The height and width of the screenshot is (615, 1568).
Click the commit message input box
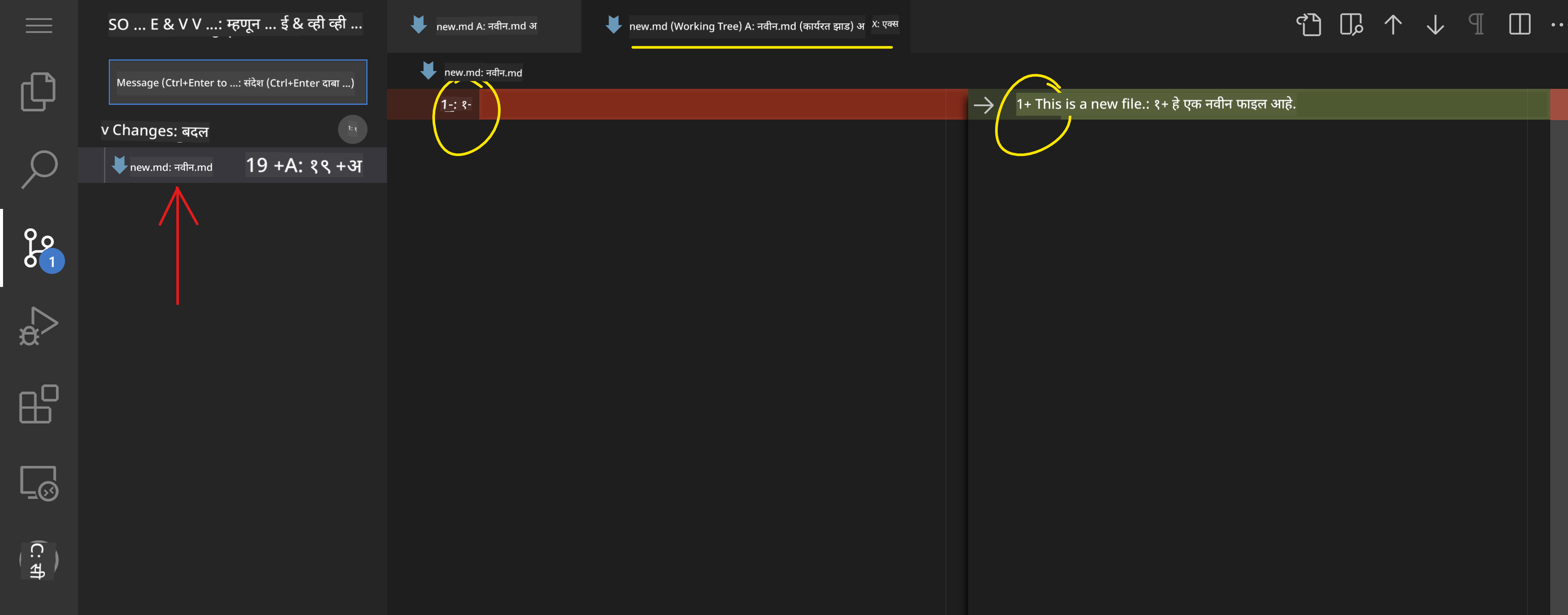tap(237, 82)
